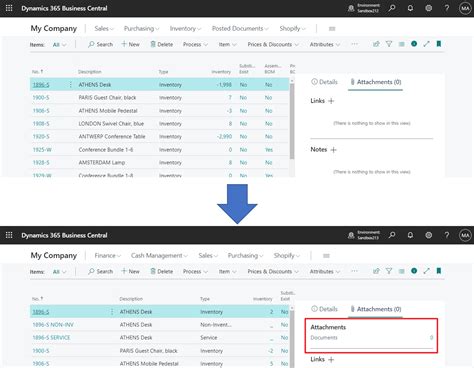Image resolution: width=474 pixels, height=368 pixels.
Task: Toggle FactBox info icon in upper screenshot
Action: [414, 44]
